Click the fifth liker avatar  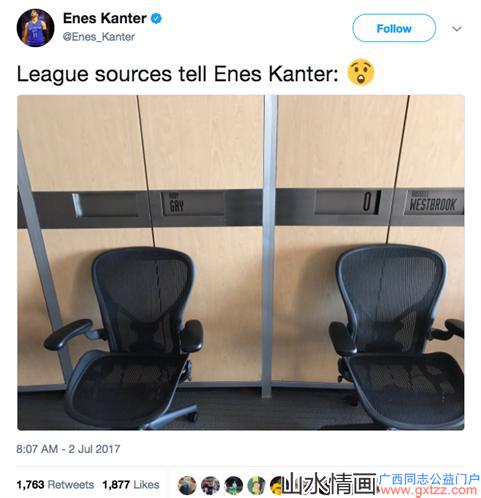[277, 485]
